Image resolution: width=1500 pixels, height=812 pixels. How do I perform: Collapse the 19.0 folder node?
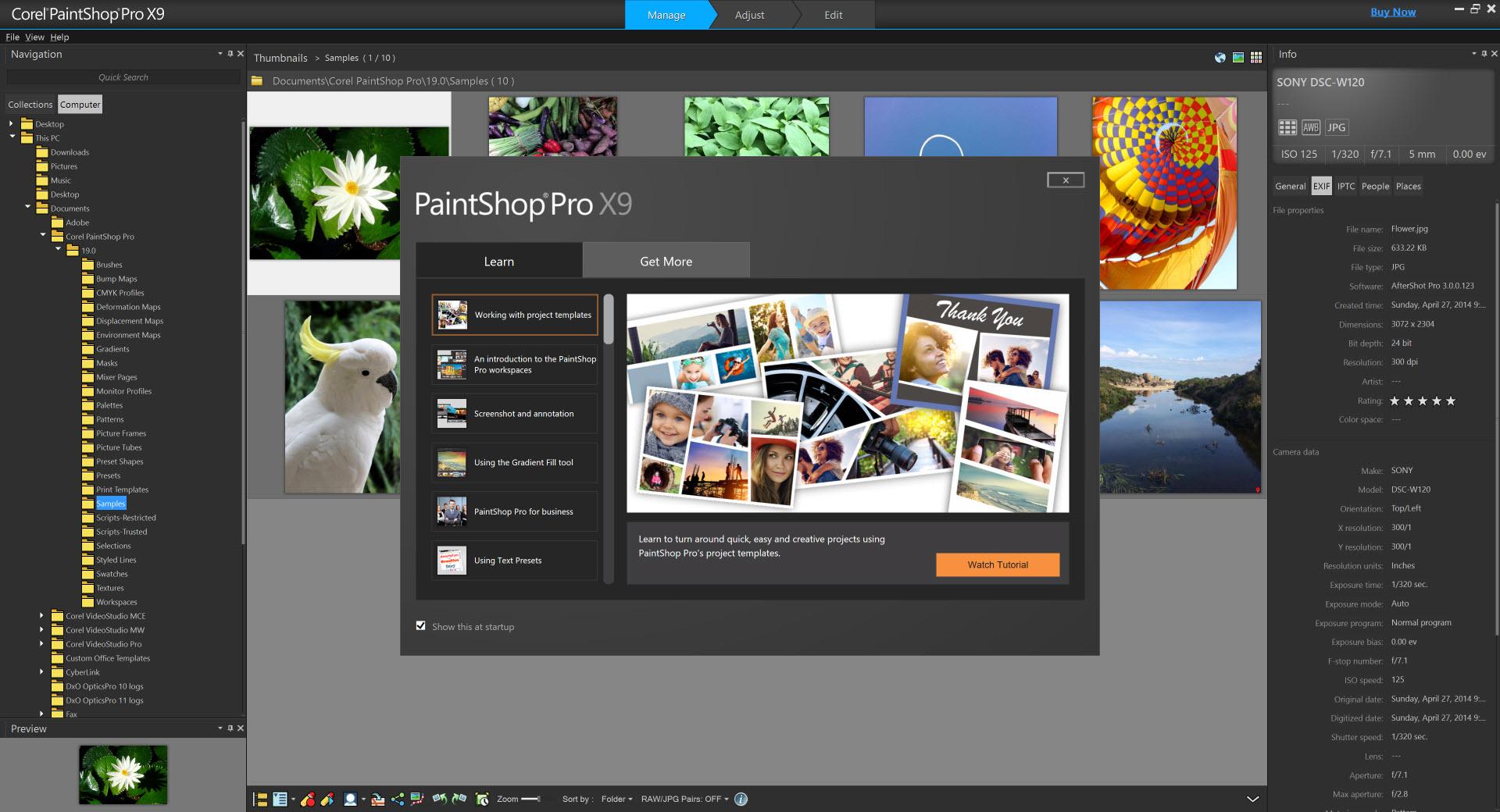[x=59, y=249]
